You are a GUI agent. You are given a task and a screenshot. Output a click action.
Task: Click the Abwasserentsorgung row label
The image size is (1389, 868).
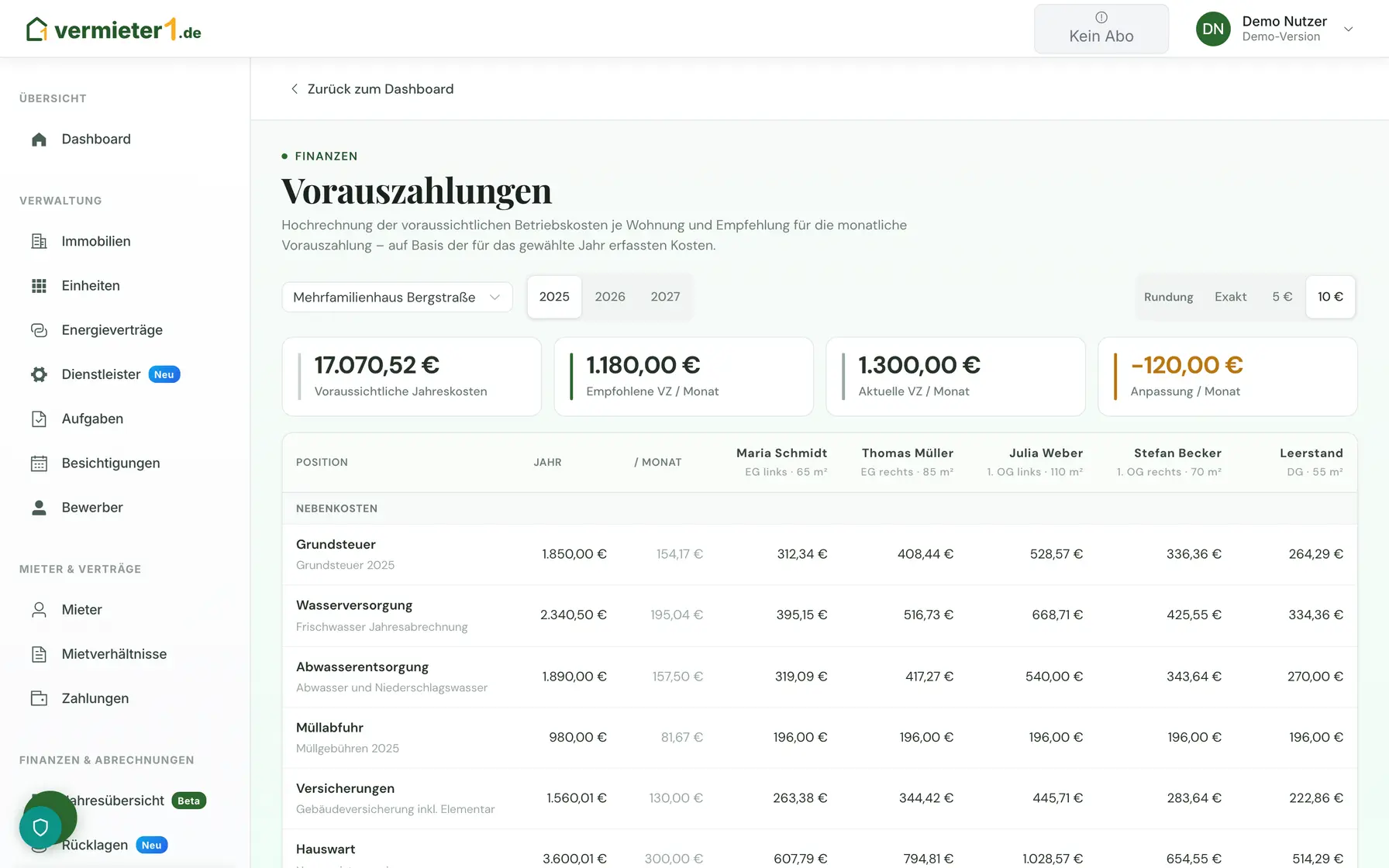pos(362,667)
